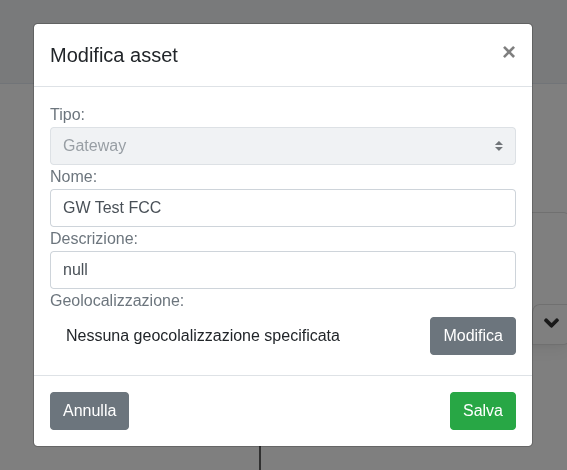
Task: Expand the chevron-down panel behind the dialog
Action: pyautogui.click(x=551, y=322)
